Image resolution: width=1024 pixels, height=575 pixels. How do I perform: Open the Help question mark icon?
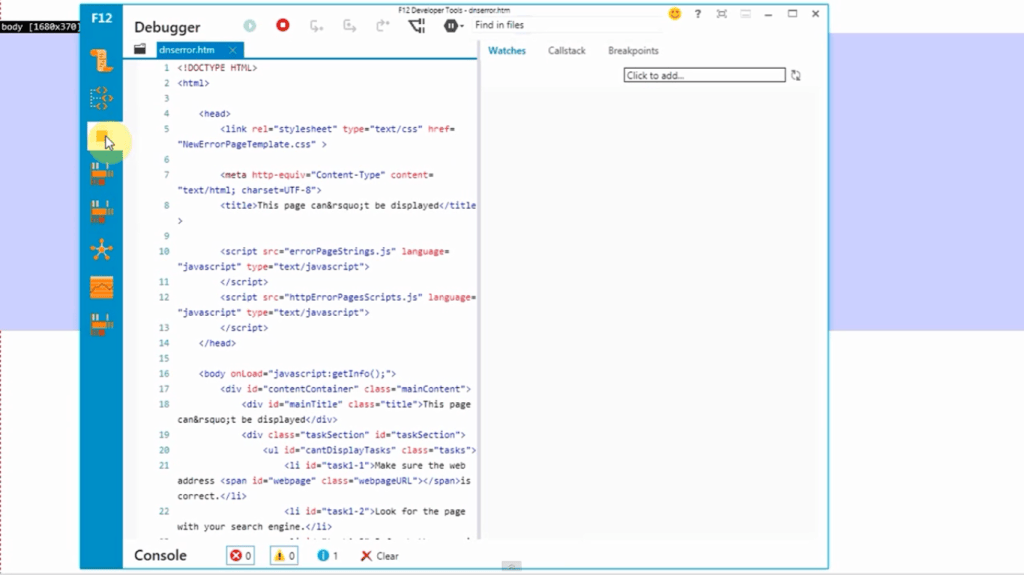click(697, 14)
